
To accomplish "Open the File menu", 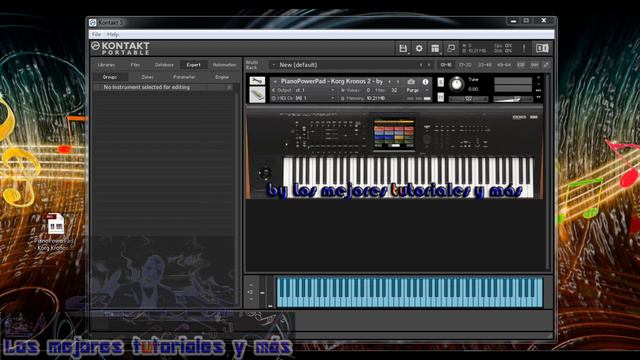I will 96,34.
